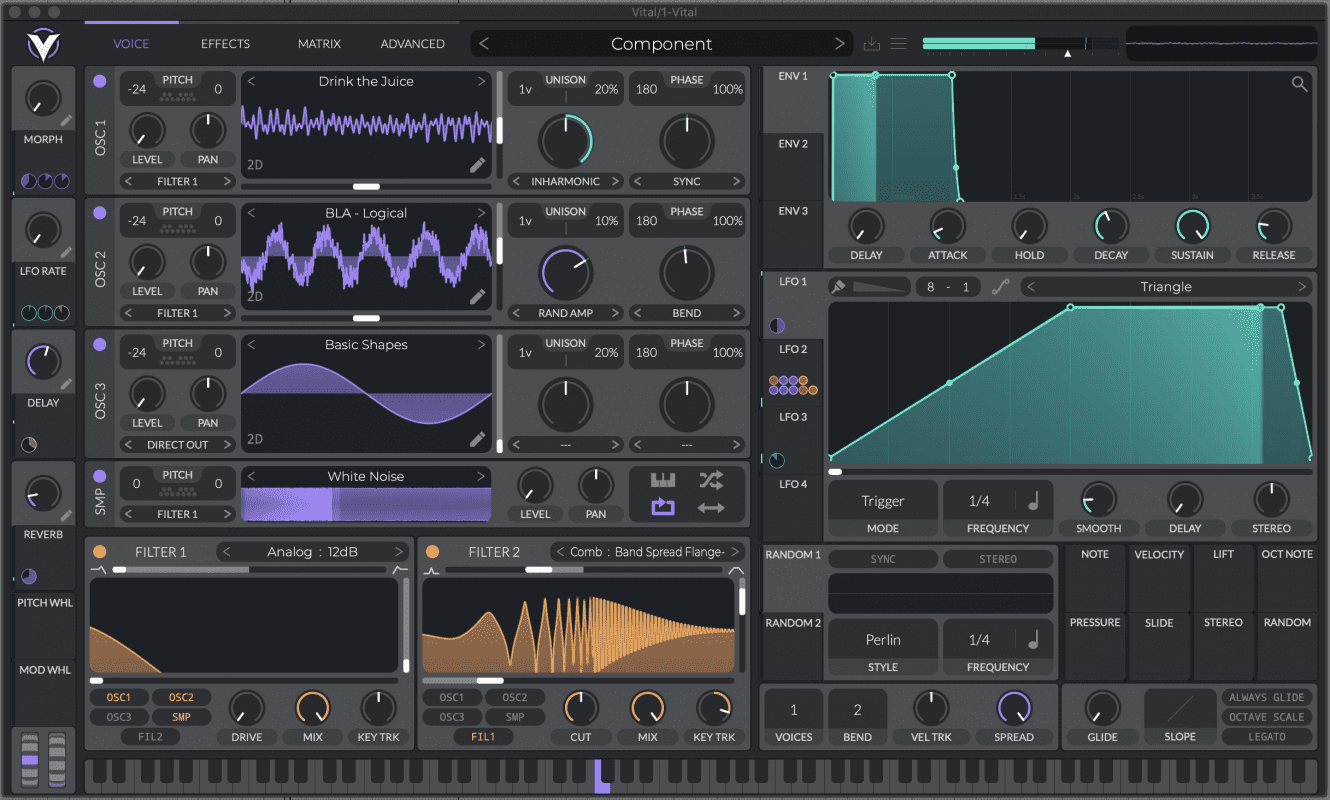
Task: Open the Inharmonic spectral morph selector
Action: [566, 181]
